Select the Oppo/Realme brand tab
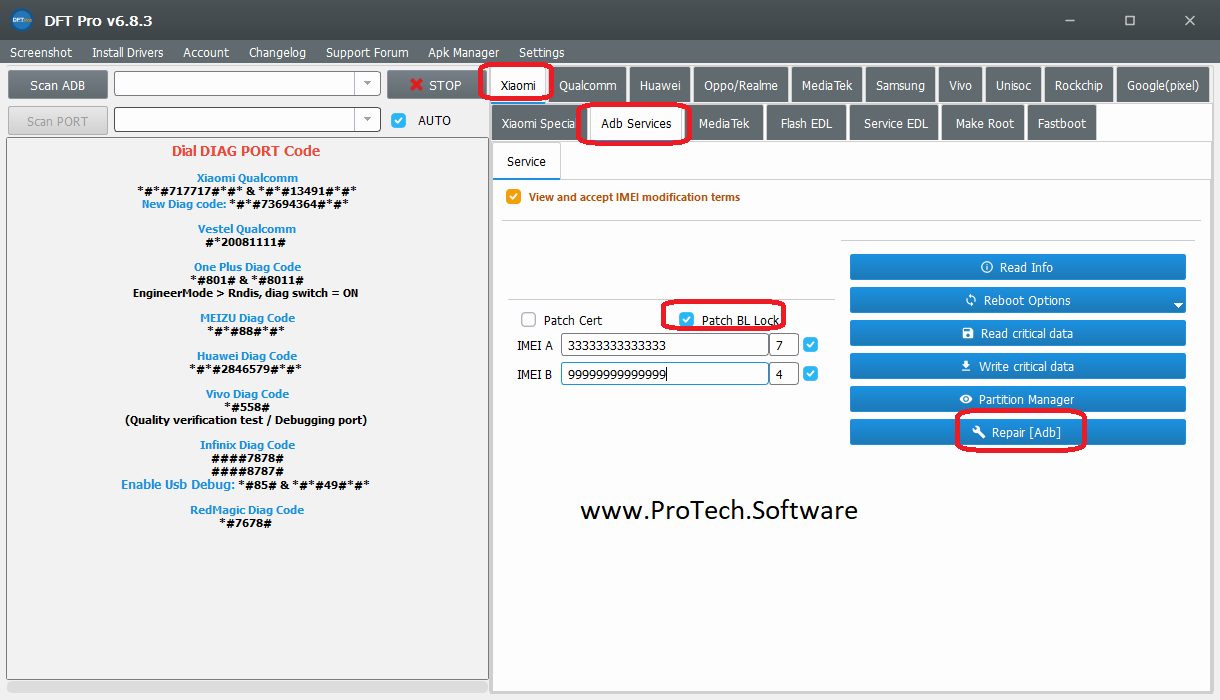Viewport: 1220px width, 700px height. click(x=741, y=85)
